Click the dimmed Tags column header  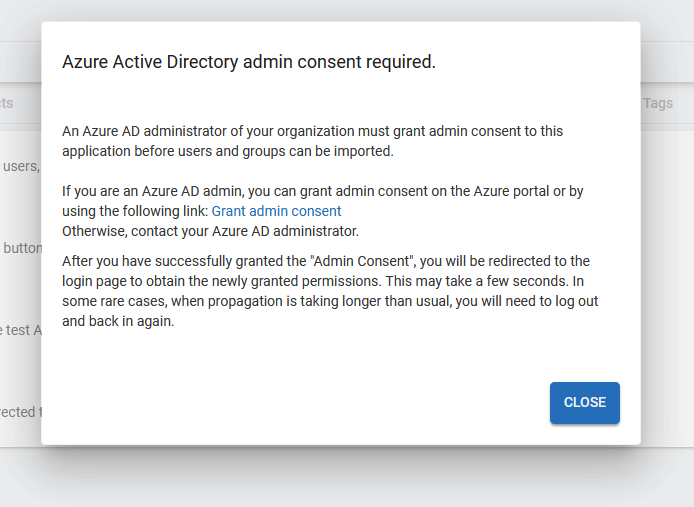(658, 103)
